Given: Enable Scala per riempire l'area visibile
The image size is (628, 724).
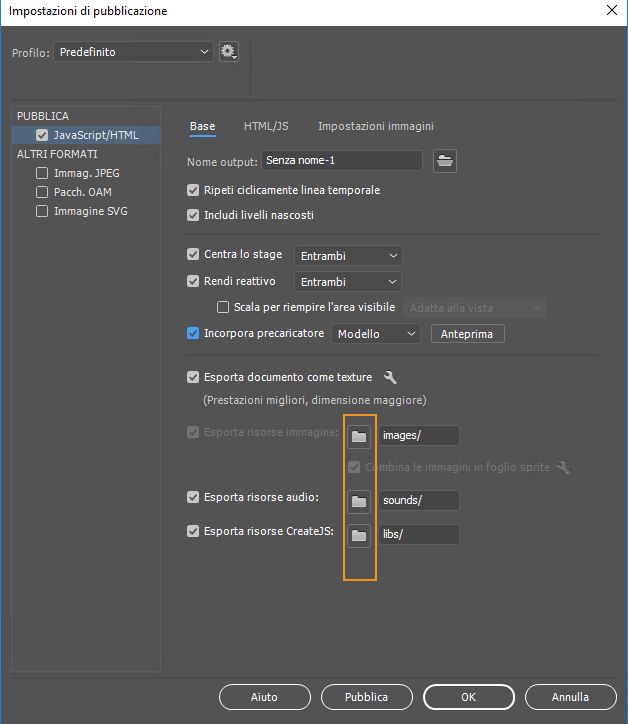Looking at the screenshot, I should point(223,307).
